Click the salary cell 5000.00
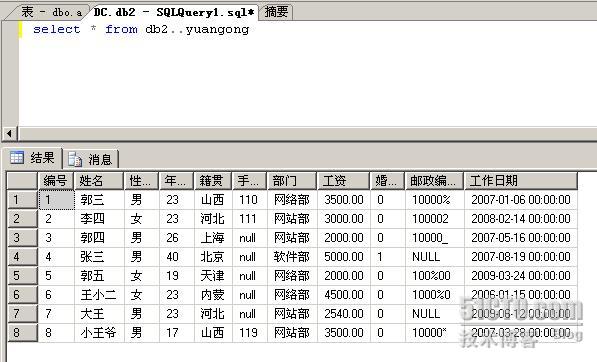Viewport: 597px width, 362px height. pos(343,257)
